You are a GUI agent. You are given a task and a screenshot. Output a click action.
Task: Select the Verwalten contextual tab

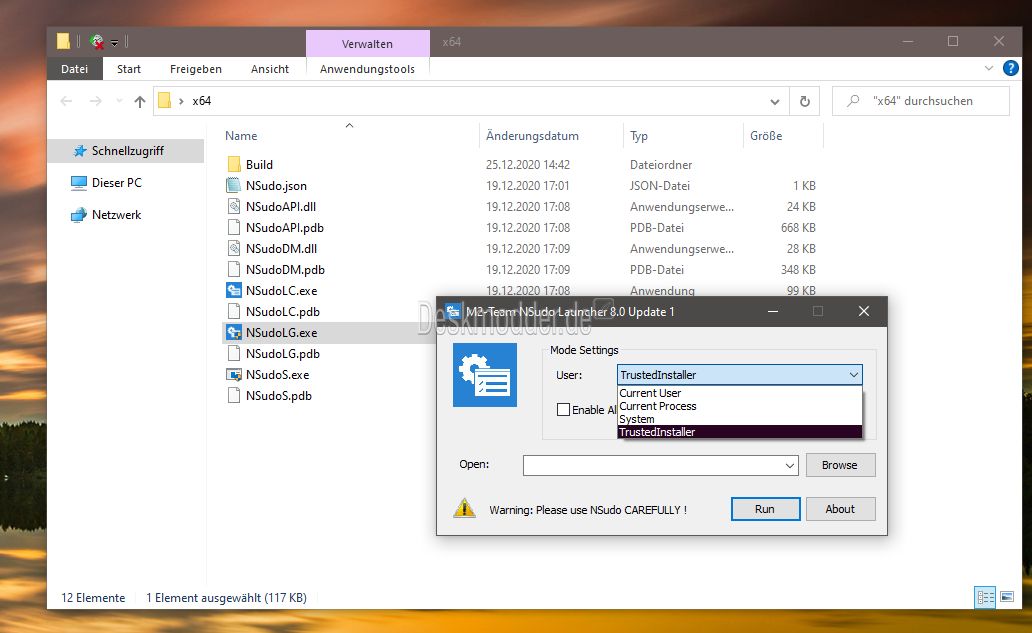coord(367,43)
